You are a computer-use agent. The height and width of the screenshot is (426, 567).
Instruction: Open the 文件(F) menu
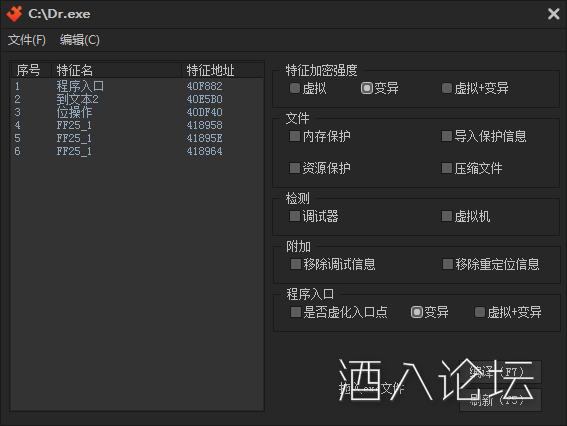click(x=27, y=40)
